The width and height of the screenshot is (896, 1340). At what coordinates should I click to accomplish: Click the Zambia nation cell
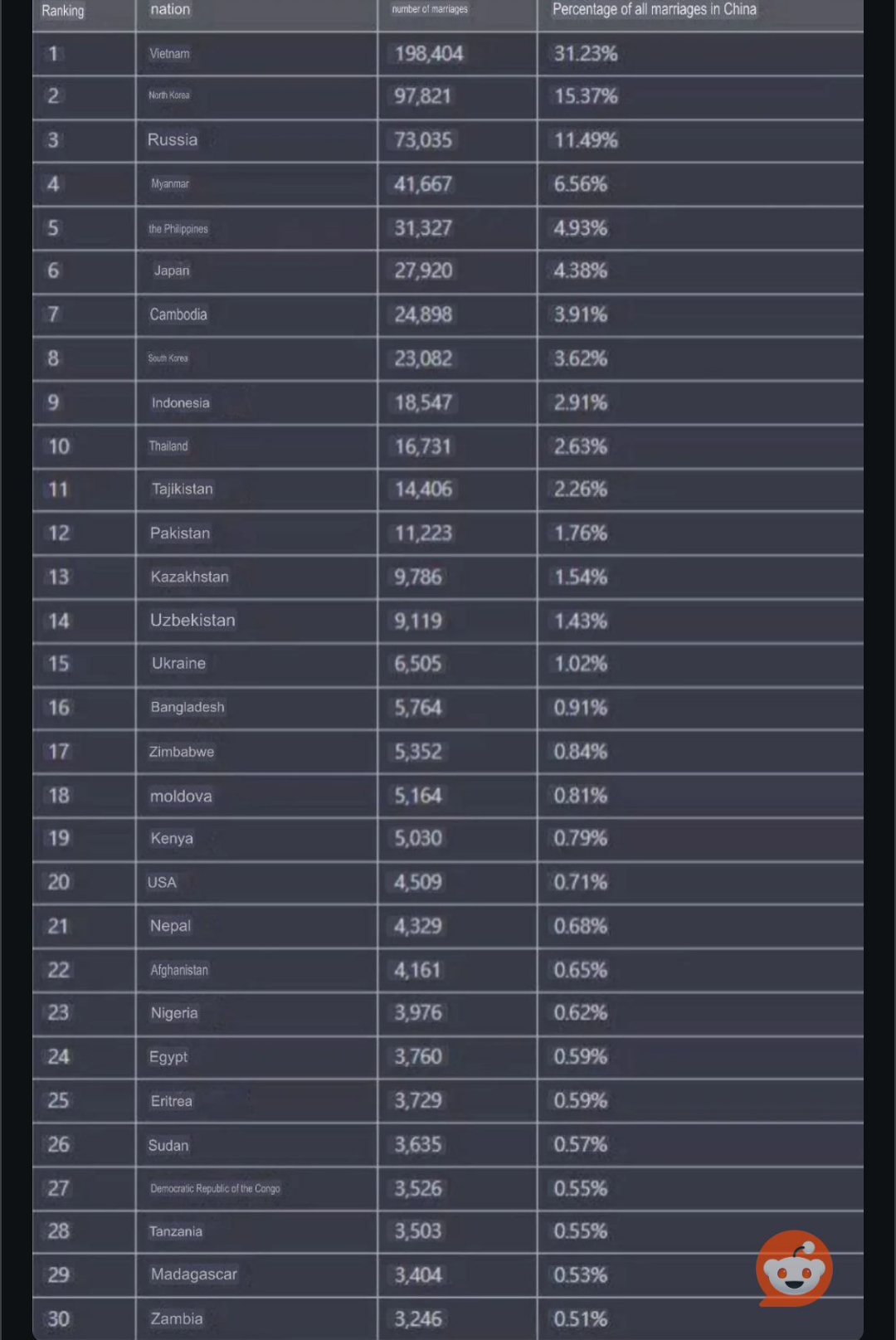(x=177, y=1318)
